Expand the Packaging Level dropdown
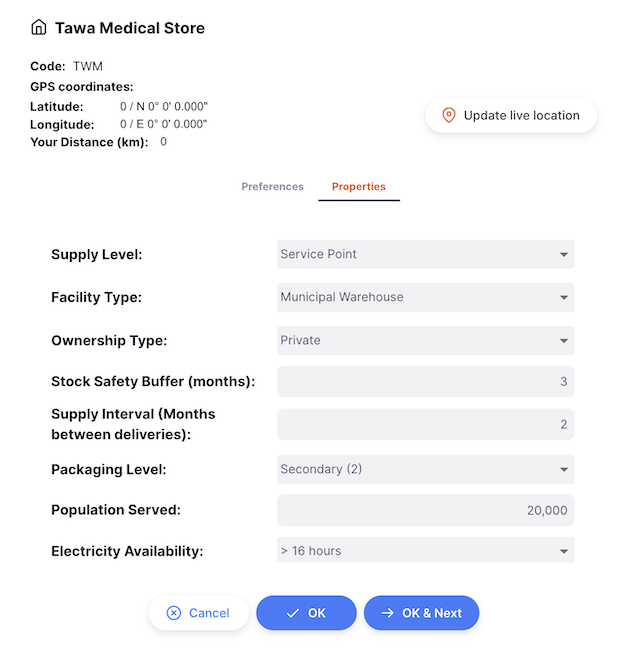The height and width of the screenshot is (648, 644). click(425, 469)
